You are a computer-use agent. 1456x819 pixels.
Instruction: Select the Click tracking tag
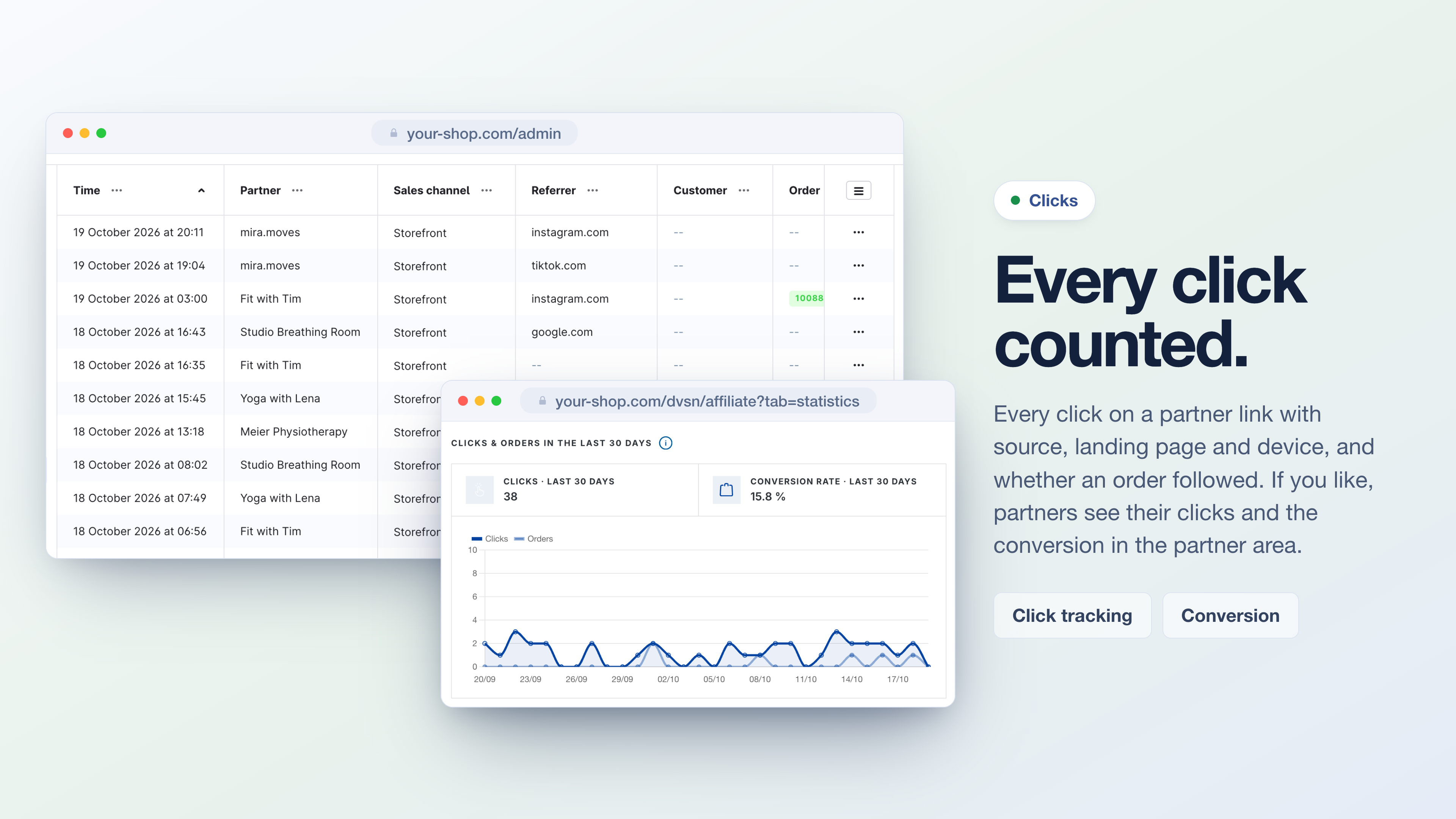pos(1072,615)
